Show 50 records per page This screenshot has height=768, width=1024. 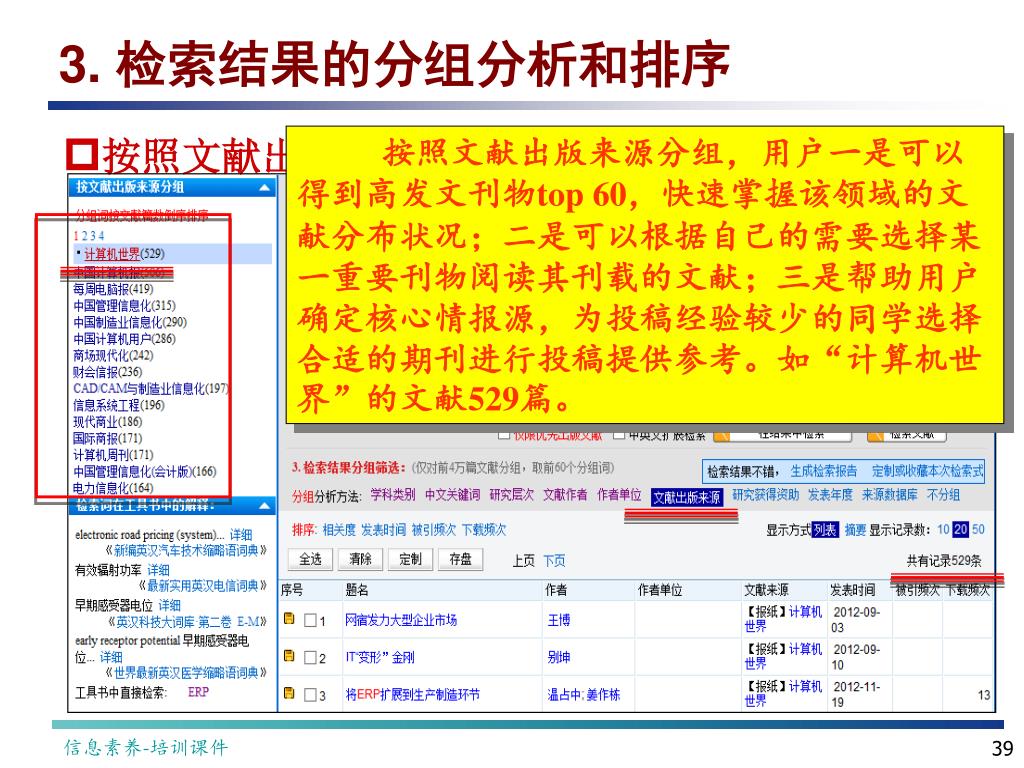(x=978, y=530)
